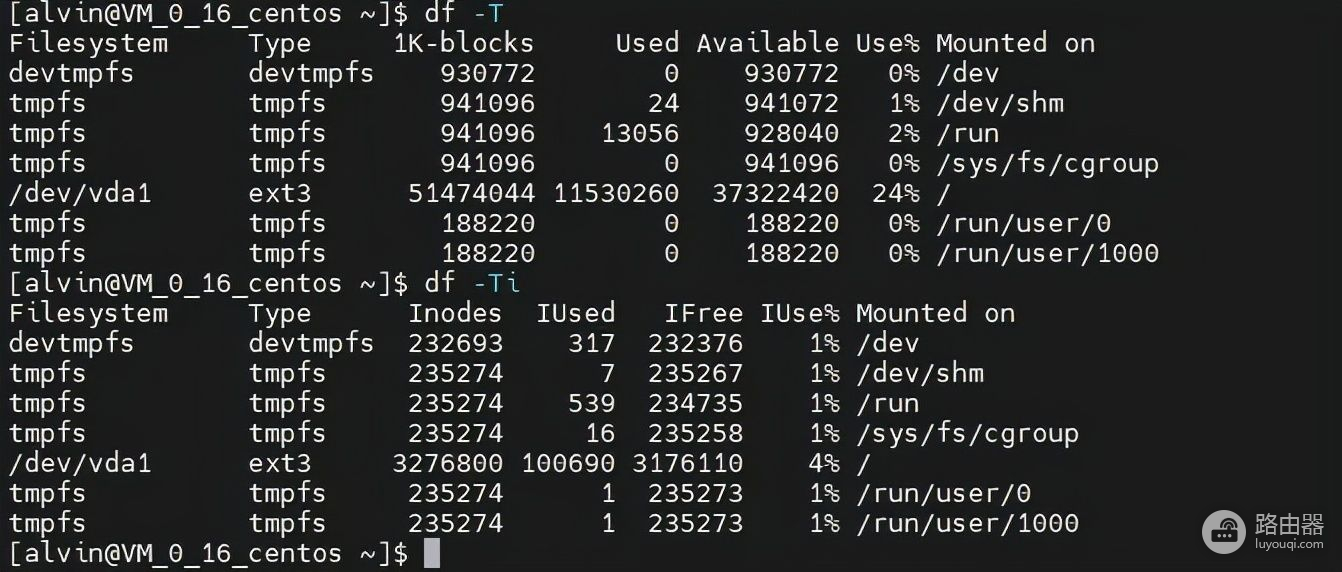
Task: Click the '1K-blocks' column header
Action: click(463, 43)
